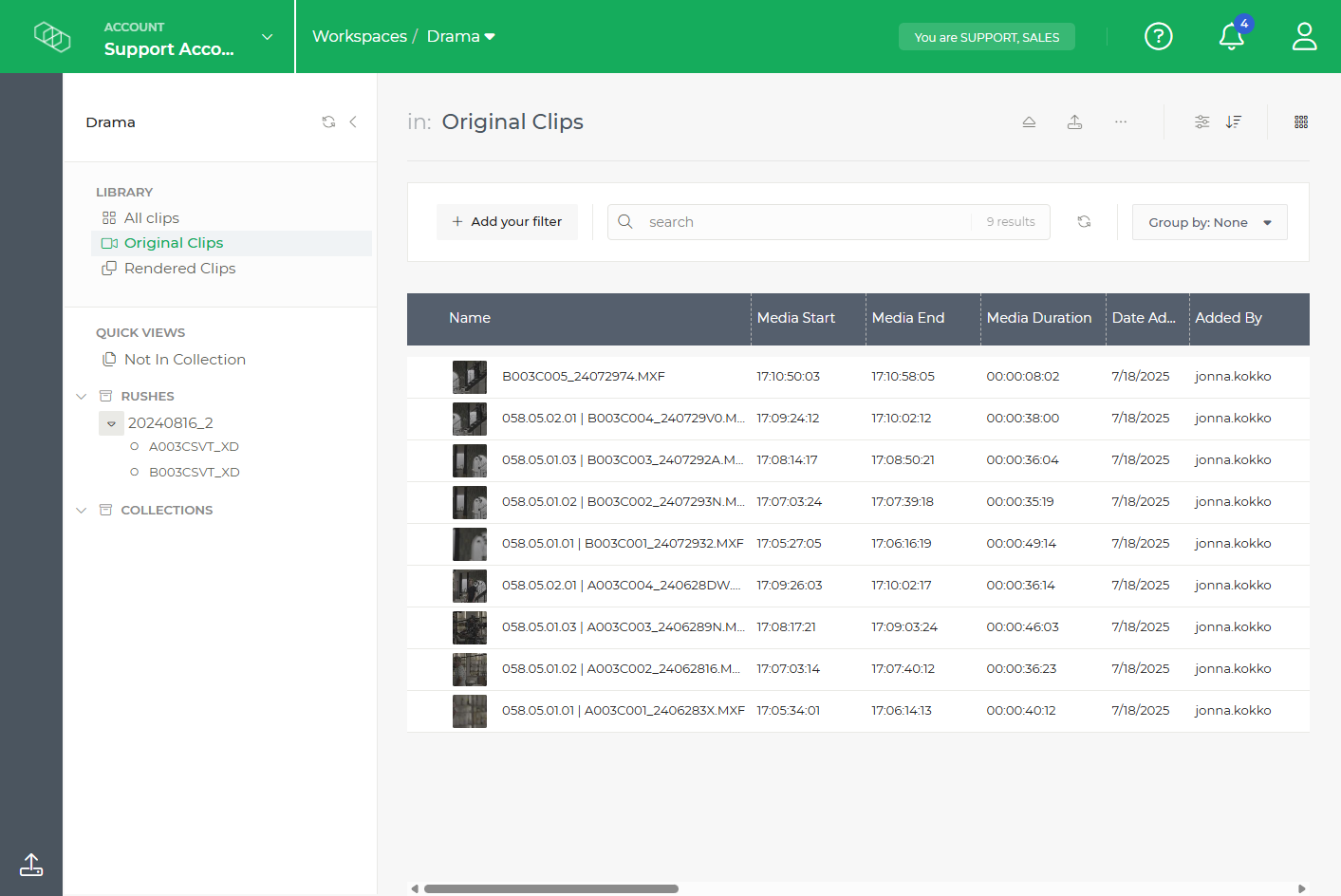The height and width of the screenshot is (896, 1341).
Task: Open the help icon in the top bar
Action: [1159, 36]
